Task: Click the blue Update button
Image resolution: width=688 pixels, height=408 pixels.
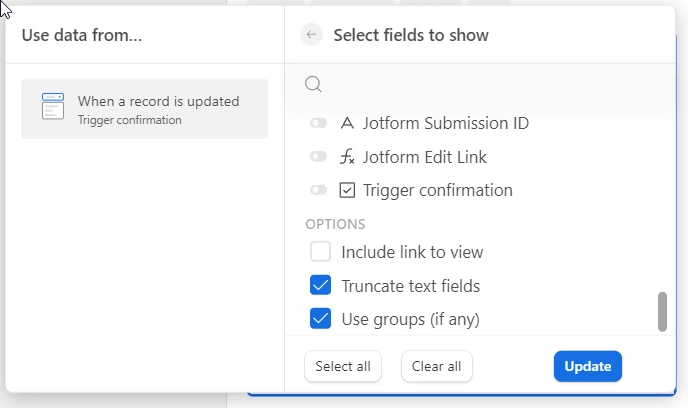Action: tap(588, 366)
